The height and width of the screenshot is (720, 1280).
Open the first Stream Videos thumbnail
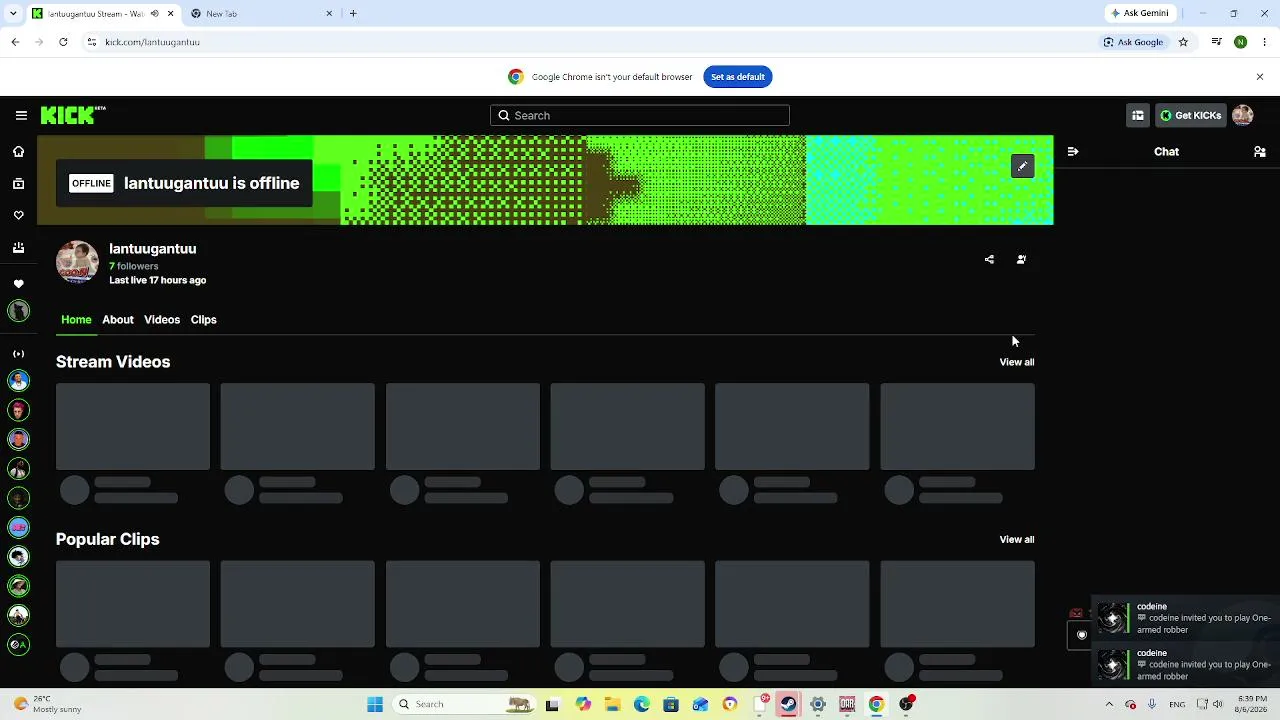[133, 427]
